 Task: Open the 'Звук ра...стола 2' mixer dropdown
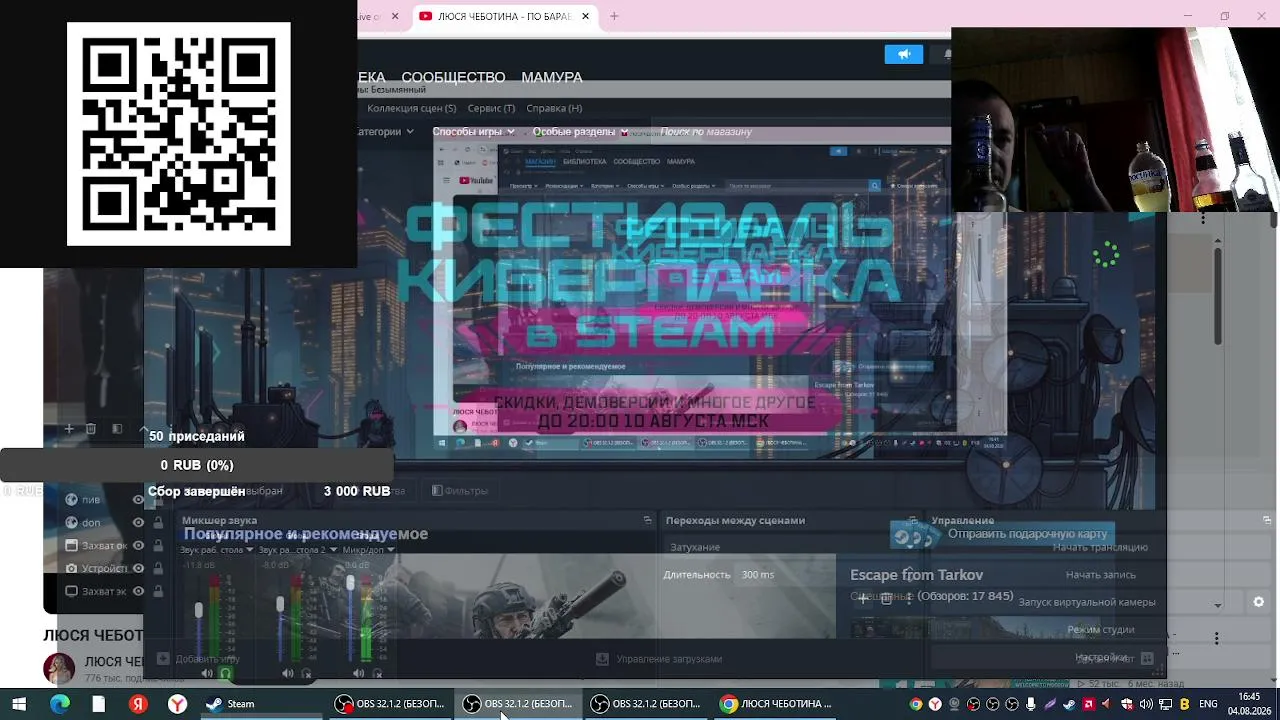pos(333,549)
